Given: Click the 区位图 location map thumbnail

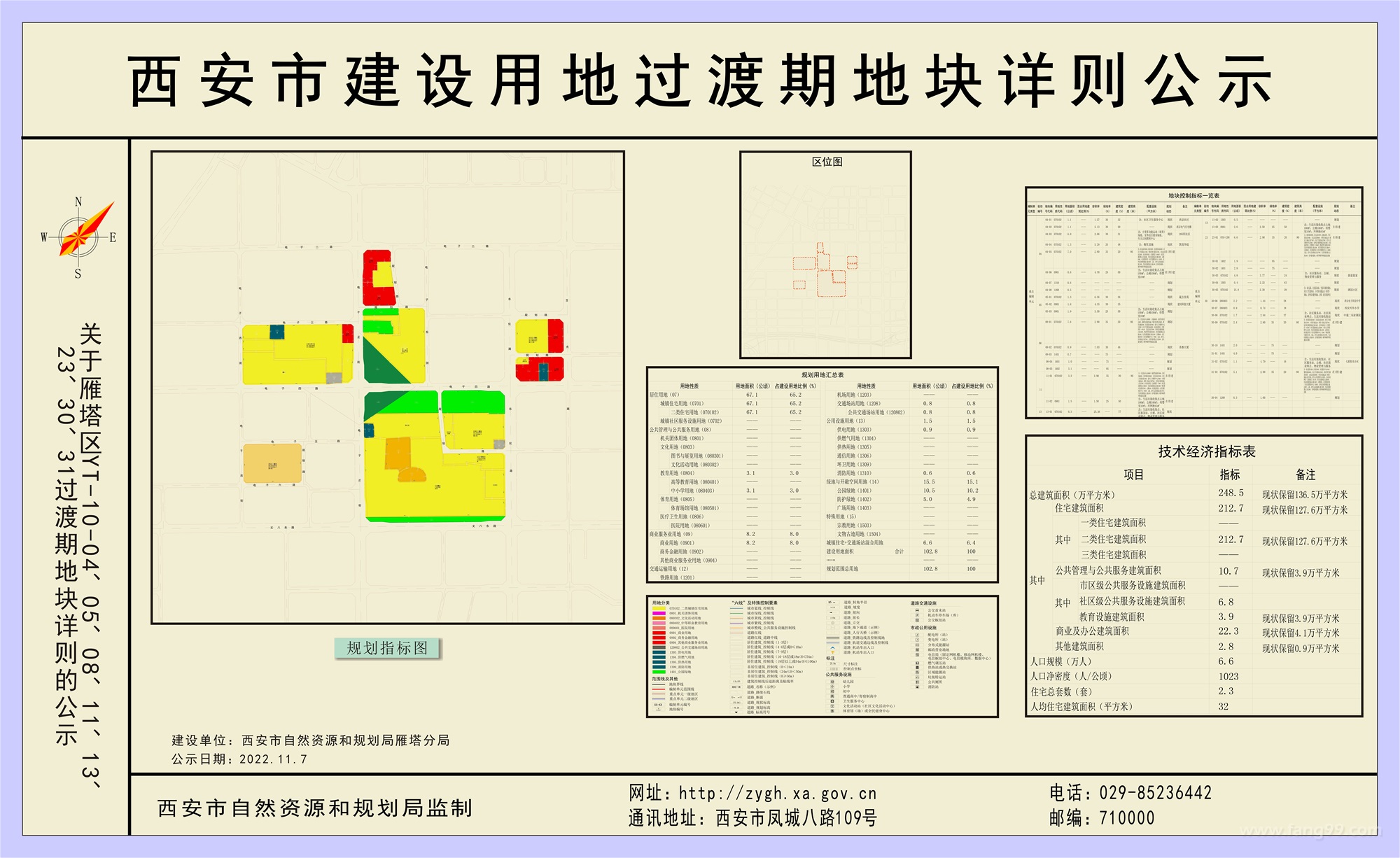Looking at the screenshot, I should [825, 255].
